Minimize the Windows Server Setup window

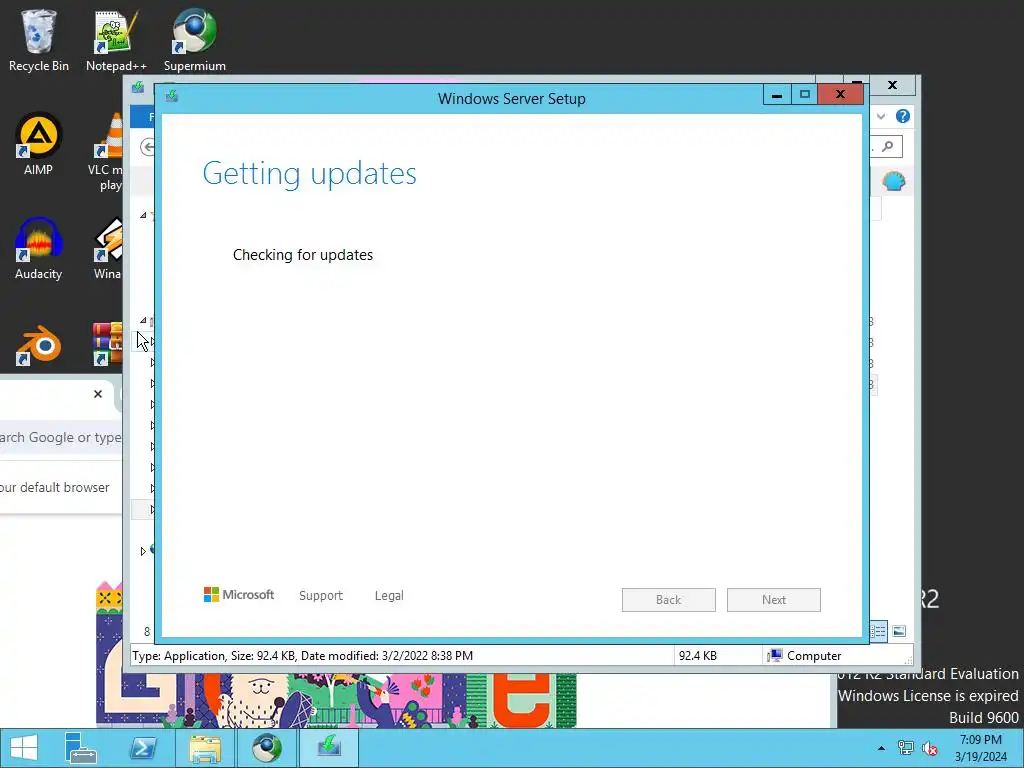pyautogui.click(x=777, y=95)
